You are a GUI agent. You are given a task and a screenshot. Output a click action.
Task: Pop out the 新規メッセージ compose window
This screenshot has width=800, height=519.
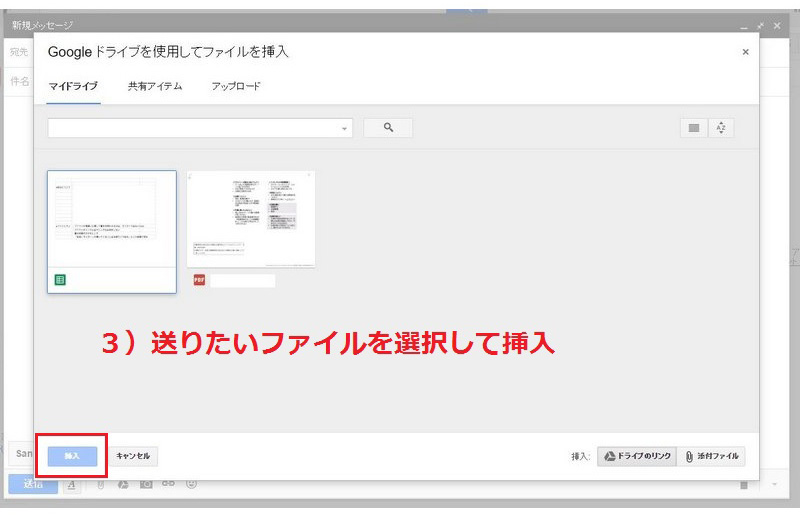click(760, 25)
